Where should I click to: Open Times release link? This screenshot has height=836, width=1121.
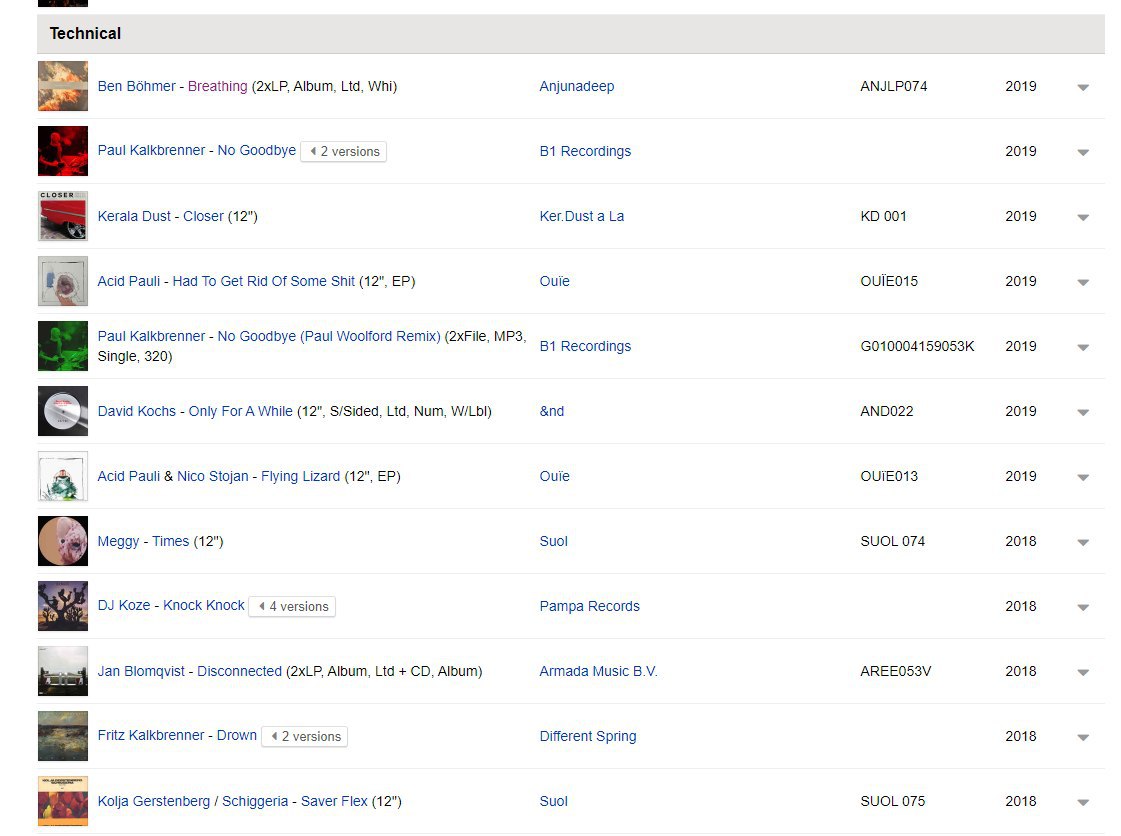[171, 542]
